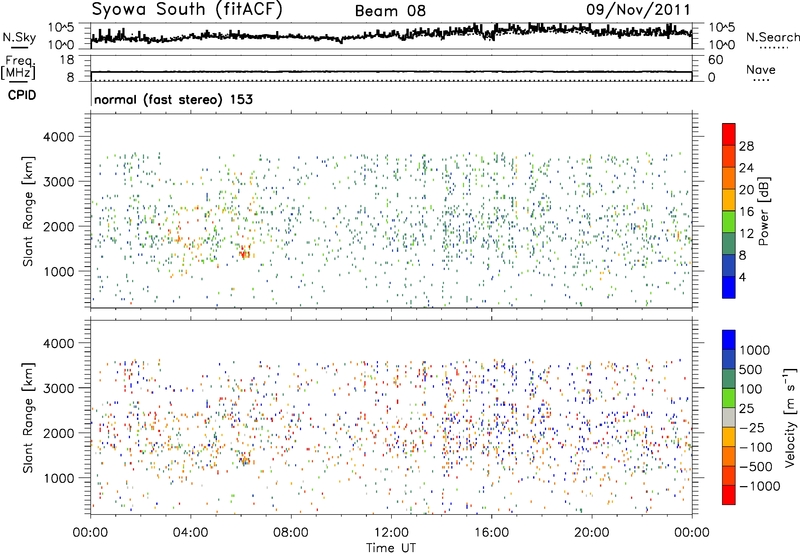This screenshot has width=800, height=554.
Task: Click the 'Beam 08' label
Action: point(390,11)
